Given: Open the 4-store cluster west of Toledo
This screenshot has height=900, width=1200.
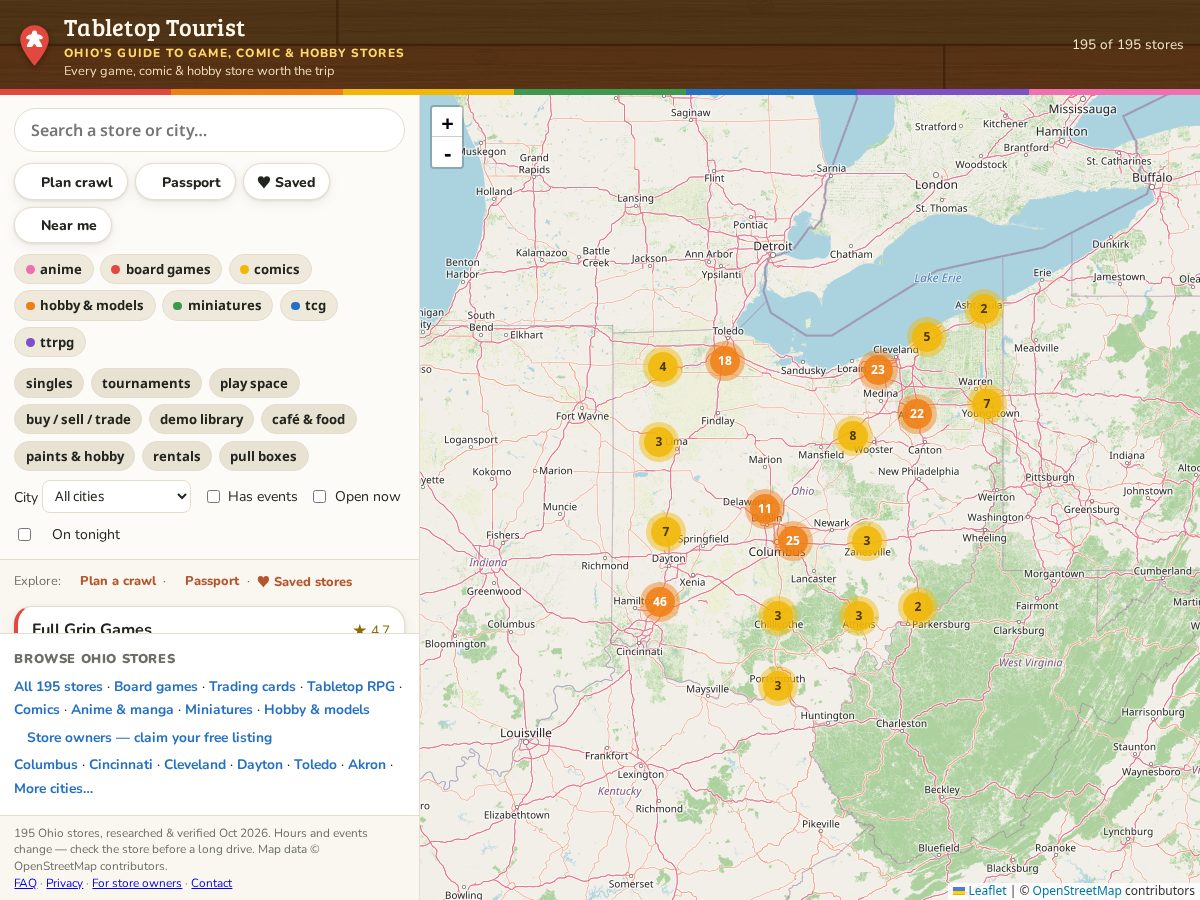Looking at the screenshot, I should pos(662,367).
